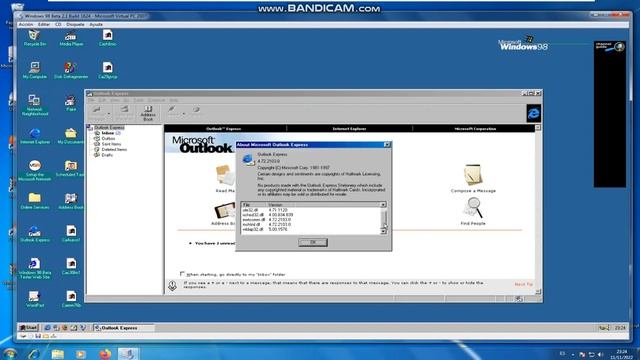Click the tip lightbulb icon at bottom

click(x=172, y=285)
